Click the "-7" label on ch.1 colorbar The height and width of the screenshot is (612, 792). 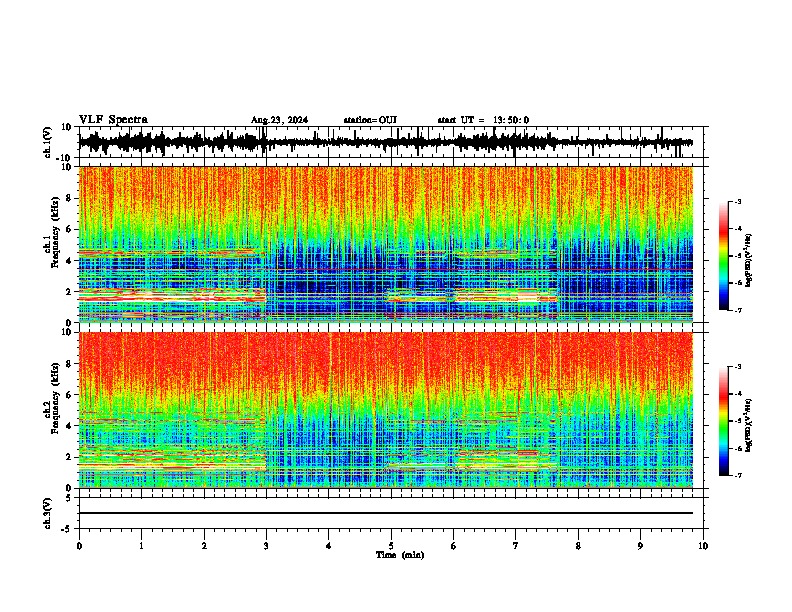tap(737, 310)
